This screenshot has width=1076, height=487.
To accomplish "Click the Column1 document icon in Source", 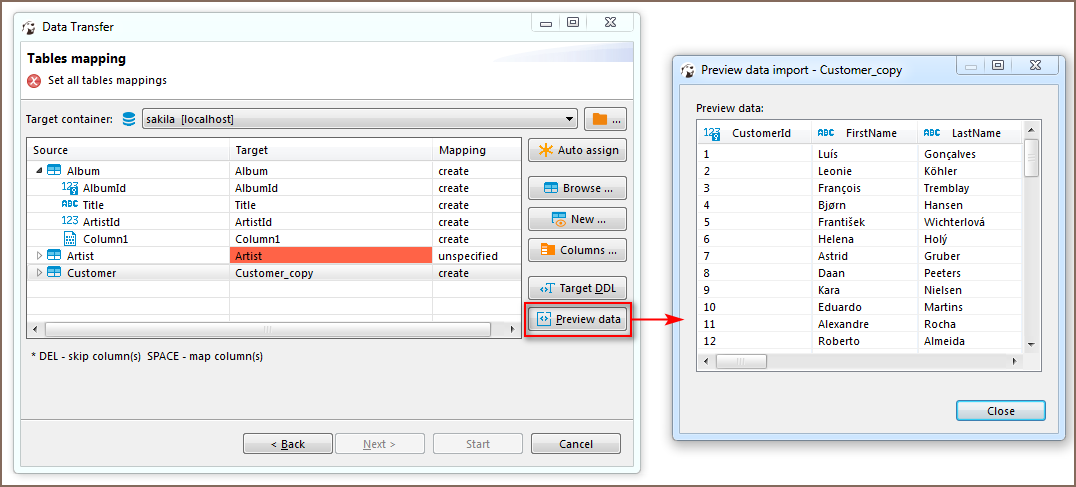I will point(70,239).
